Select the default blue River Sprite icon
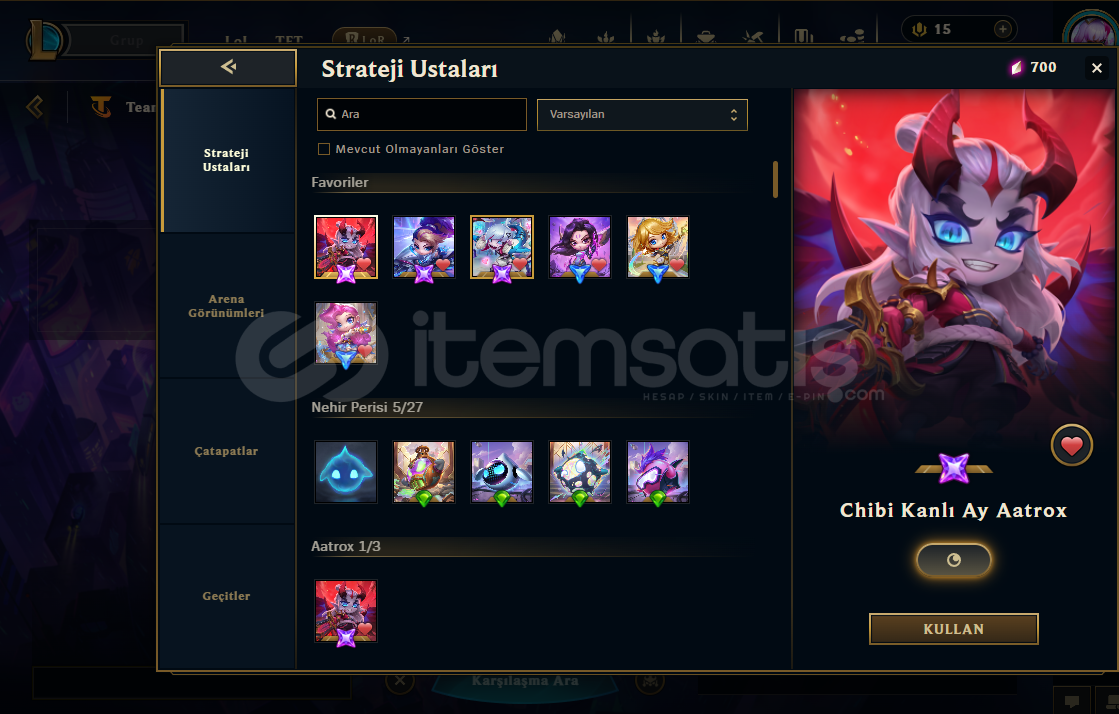 [345, 471]
